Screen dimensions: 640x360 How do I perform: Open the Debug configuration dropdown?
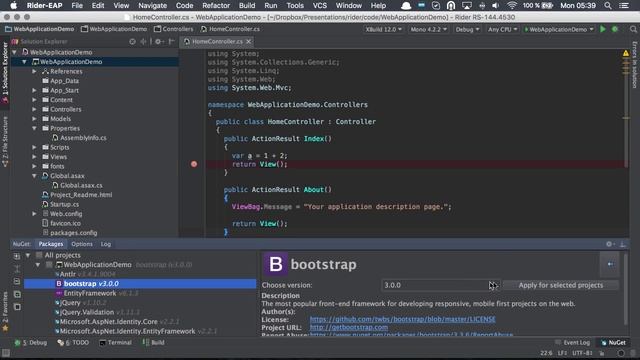pos(467,29)
